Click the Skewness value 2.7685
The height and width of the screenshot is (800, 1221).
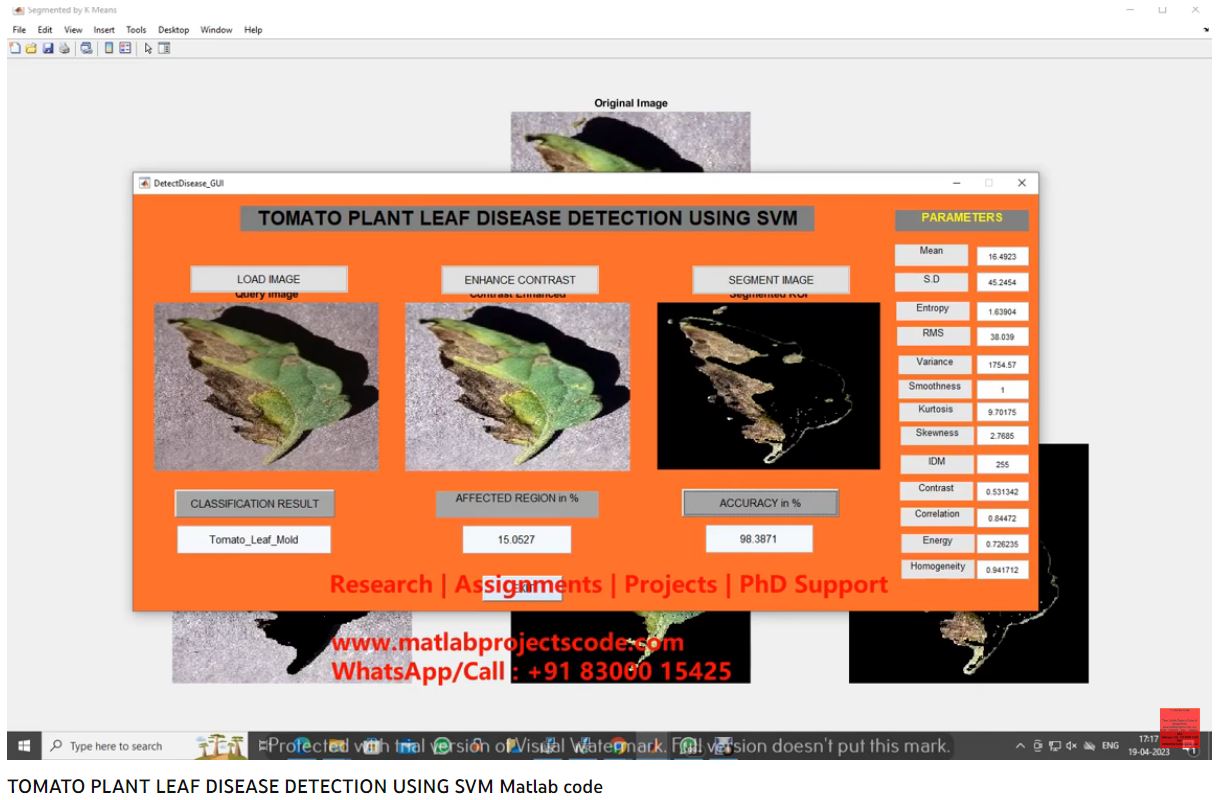1002,437
